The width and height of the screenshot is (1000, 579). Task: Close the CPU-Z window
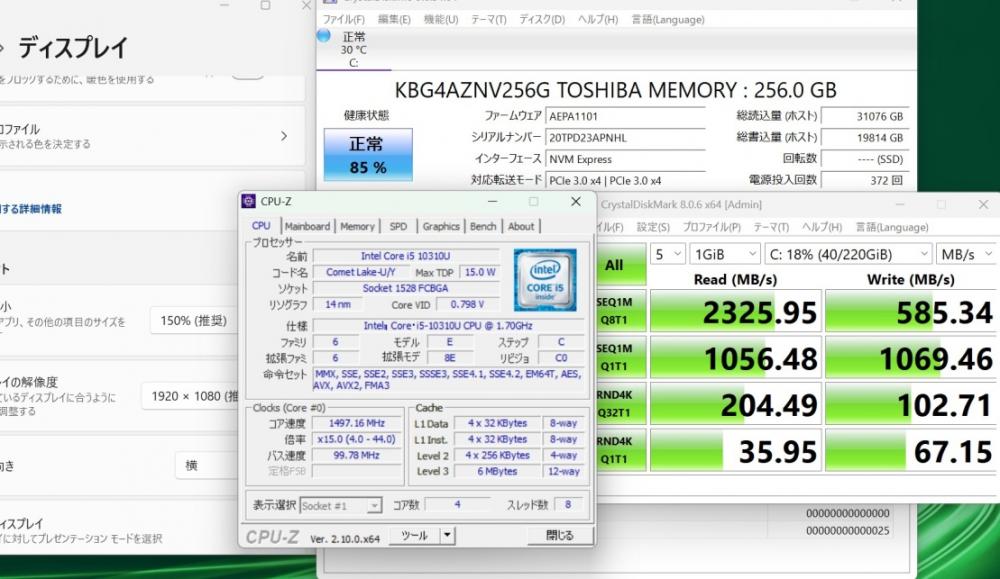(x=576, y=202)
